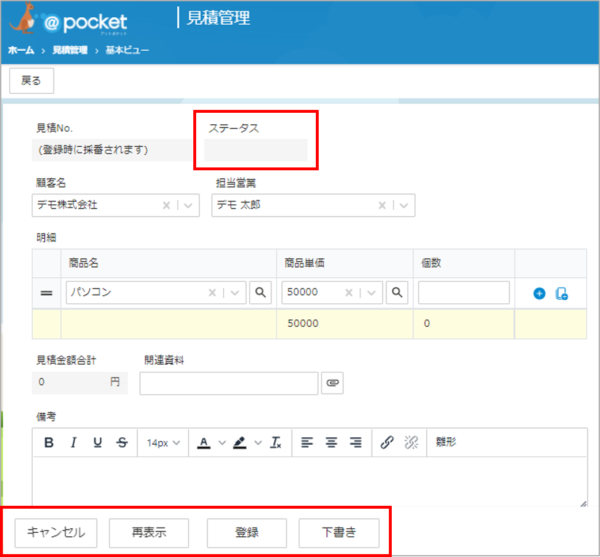Screen dimensions: 600x557
Task: Click the 個数 input field
Action: 464,293
